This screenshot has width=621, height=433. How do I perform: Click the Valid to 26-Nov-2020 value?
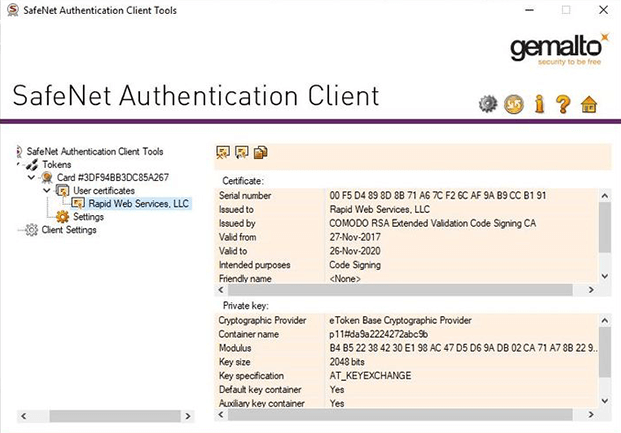coord(355,251)
